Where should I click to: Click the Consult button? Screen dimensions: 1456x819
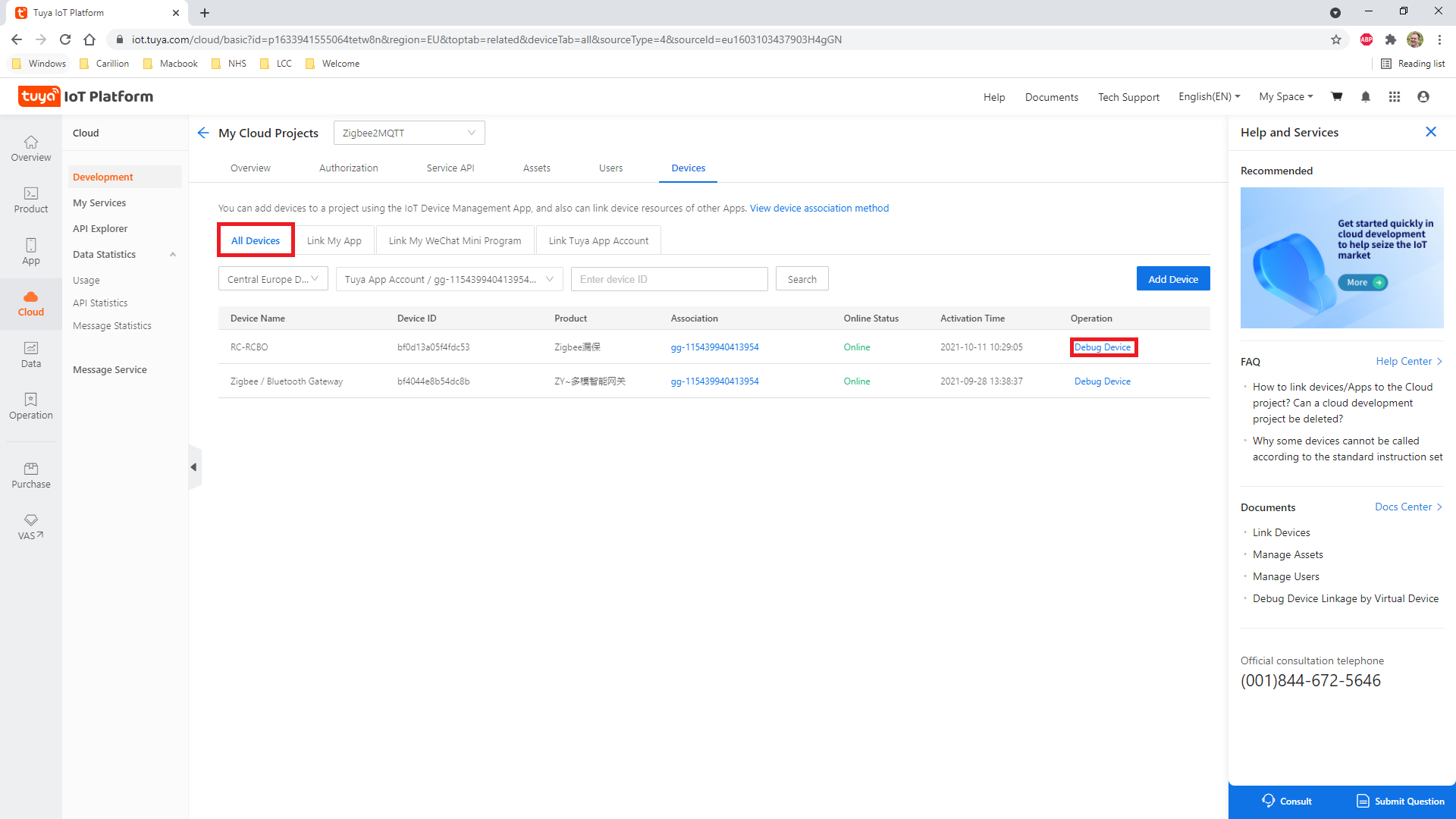click(1287, 801)
